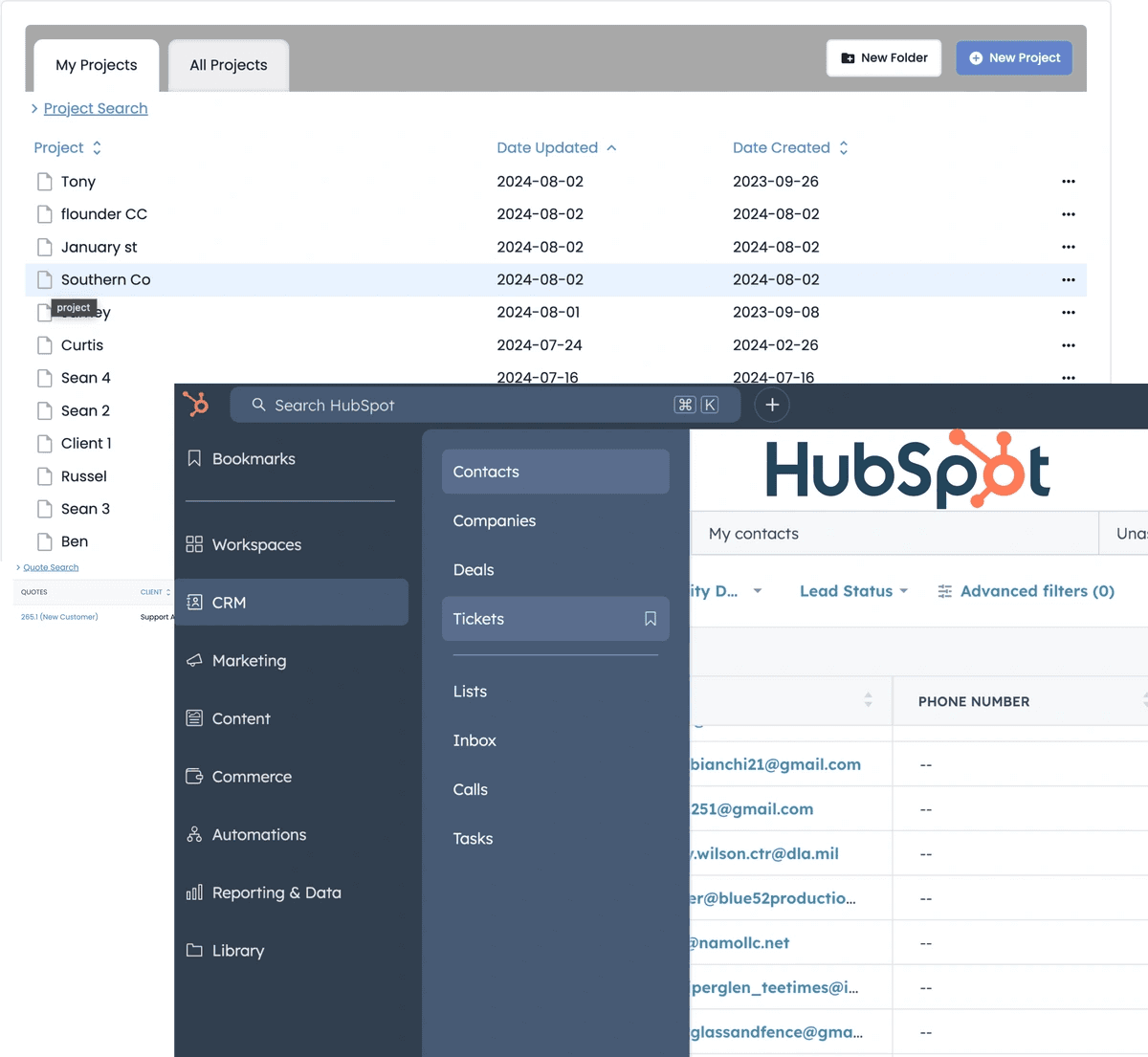
Task: Open the 251@gmail.com contact link
Action: point(752,809)
